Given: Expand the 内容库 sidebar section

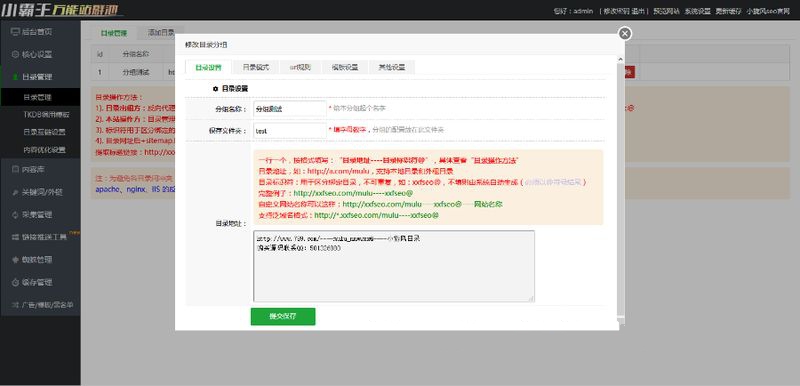Looking at the screenshot, I should [40, 170].
